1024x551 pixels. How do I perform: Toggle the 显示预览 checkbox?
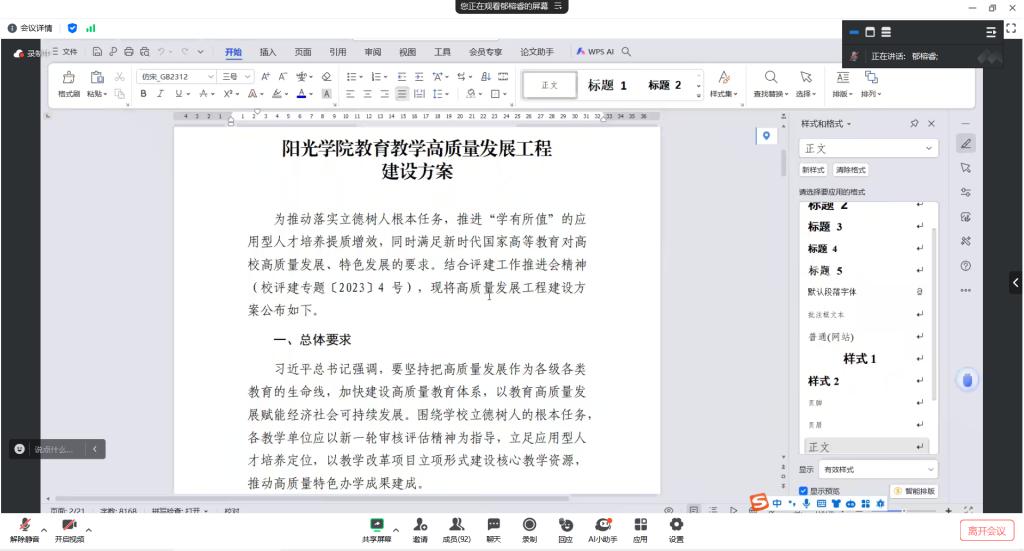[804, 491]
